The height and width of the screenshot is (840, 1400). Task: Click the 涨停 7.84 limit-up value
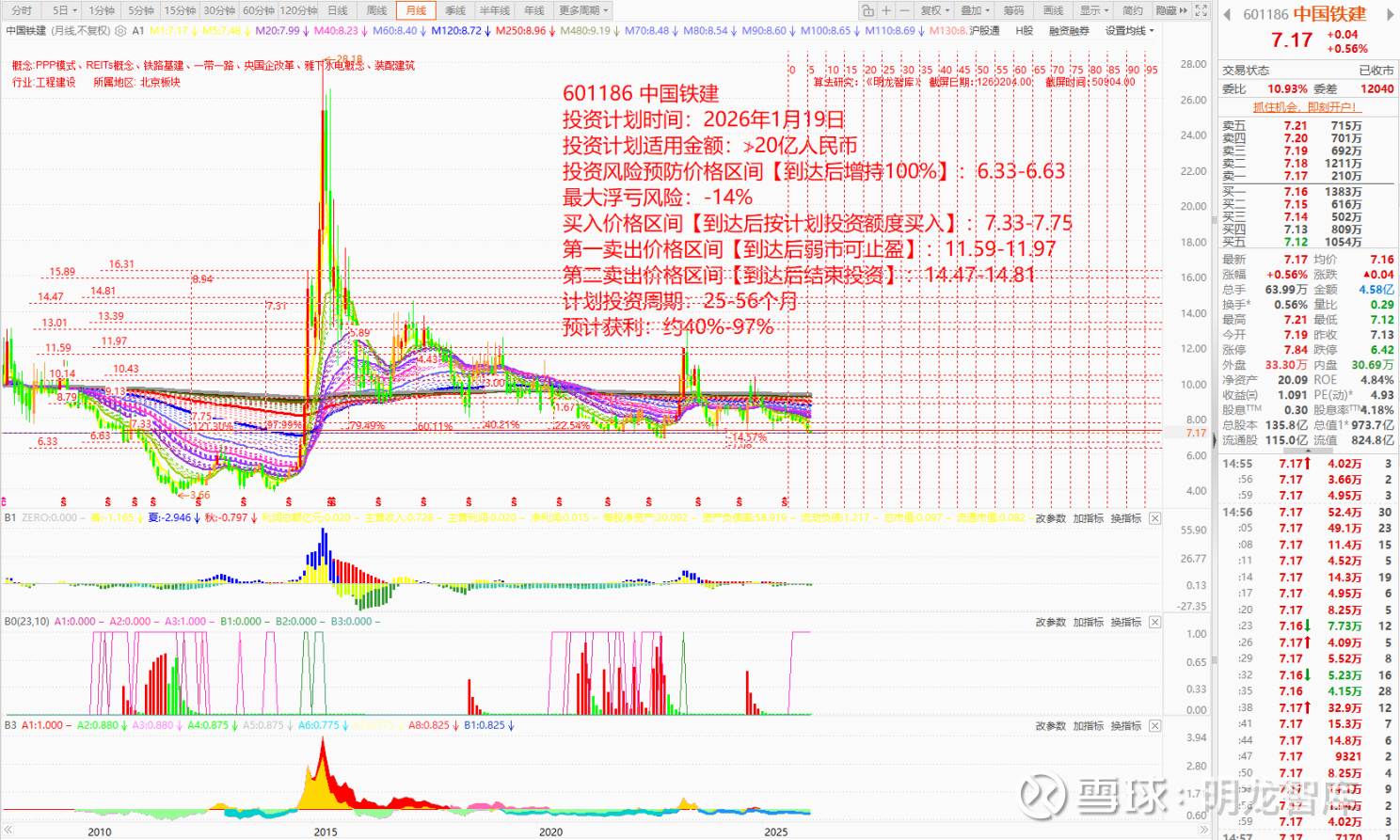pos(1296,350)
